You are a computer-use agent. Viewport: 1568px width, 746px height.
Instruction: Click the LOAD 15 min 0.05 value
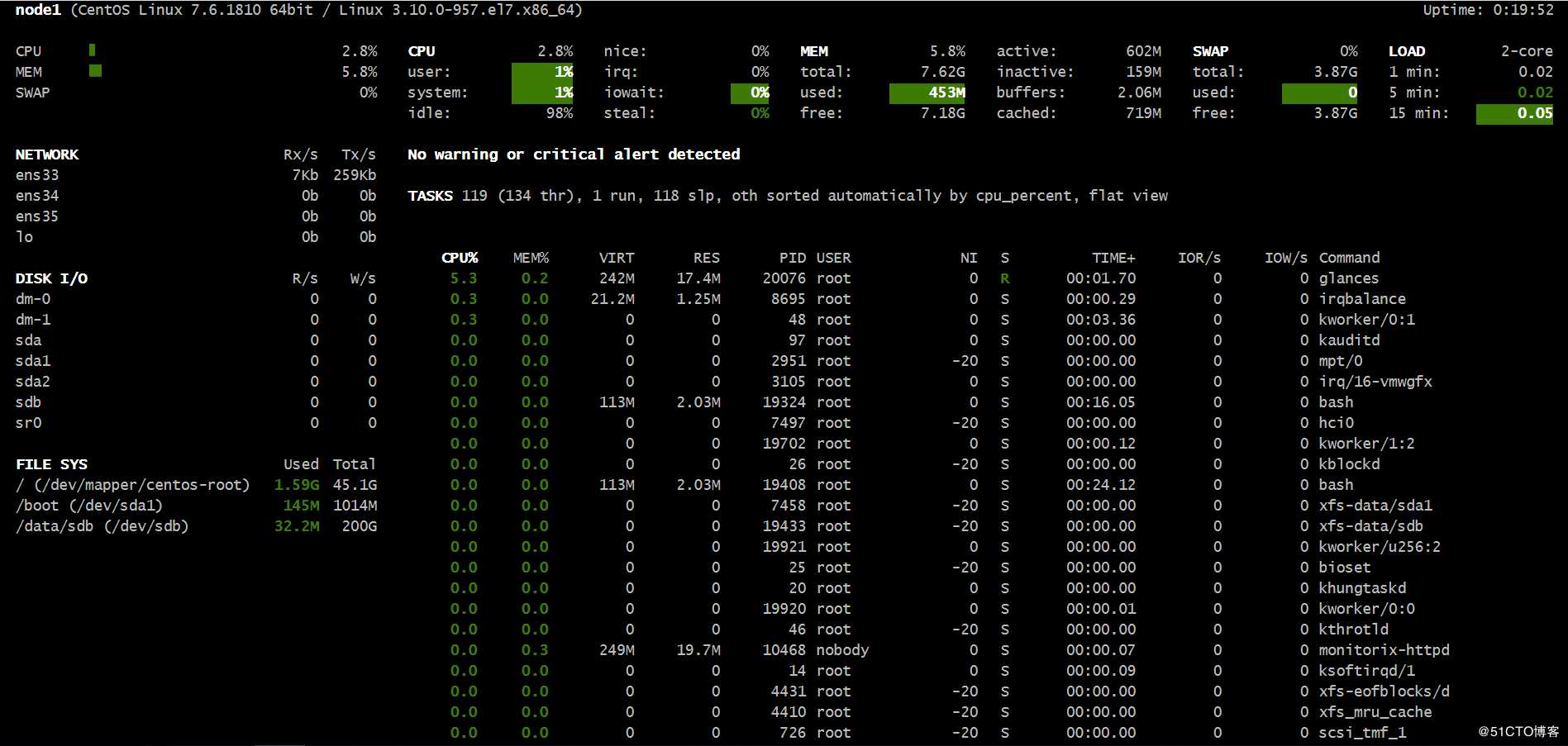[x=1514, y=114]
